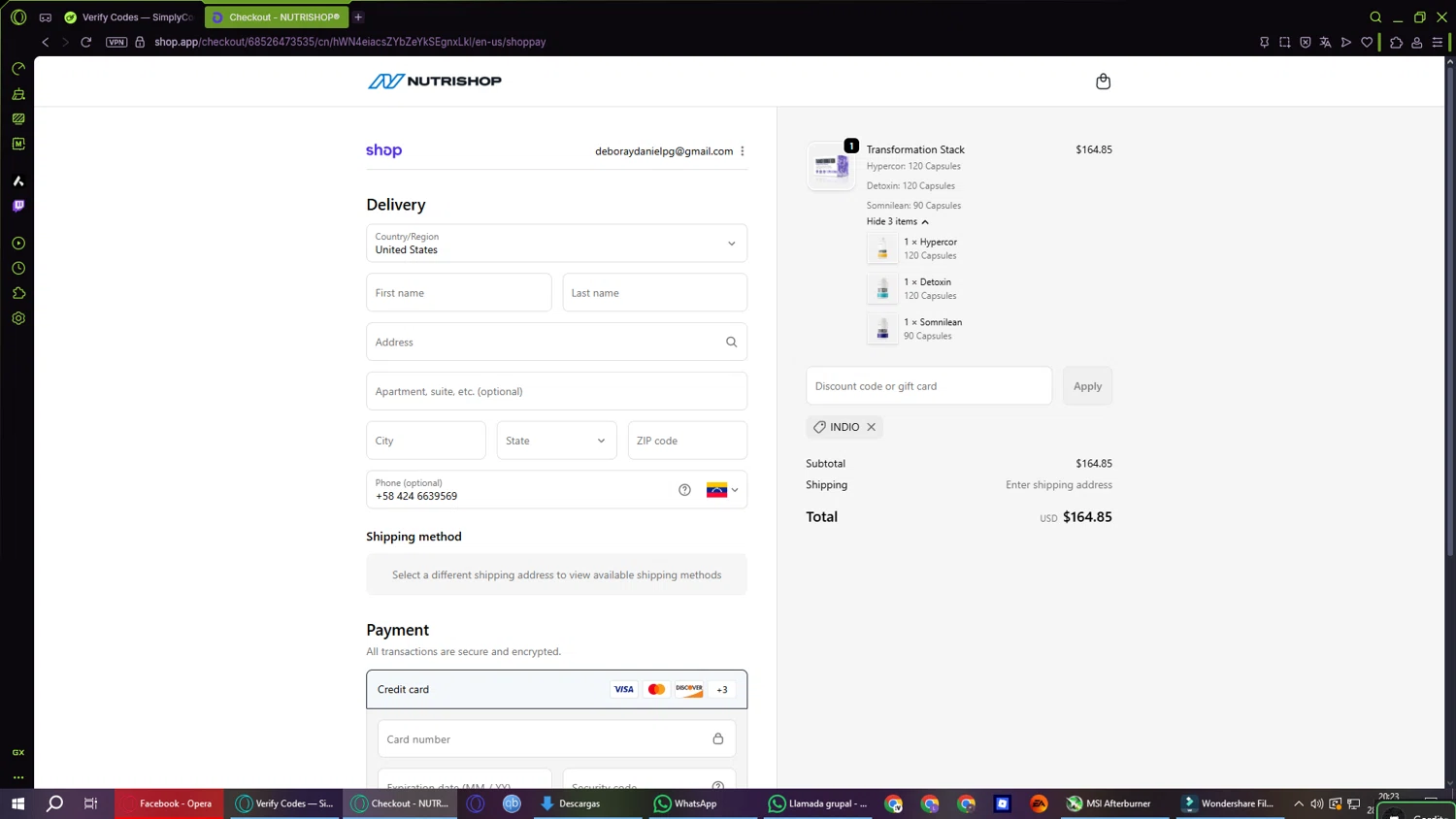The height and width of the screenshot is (819, 1456).
Task: Search open tabs with magnifier
Action: click(x=1375, y=16)
